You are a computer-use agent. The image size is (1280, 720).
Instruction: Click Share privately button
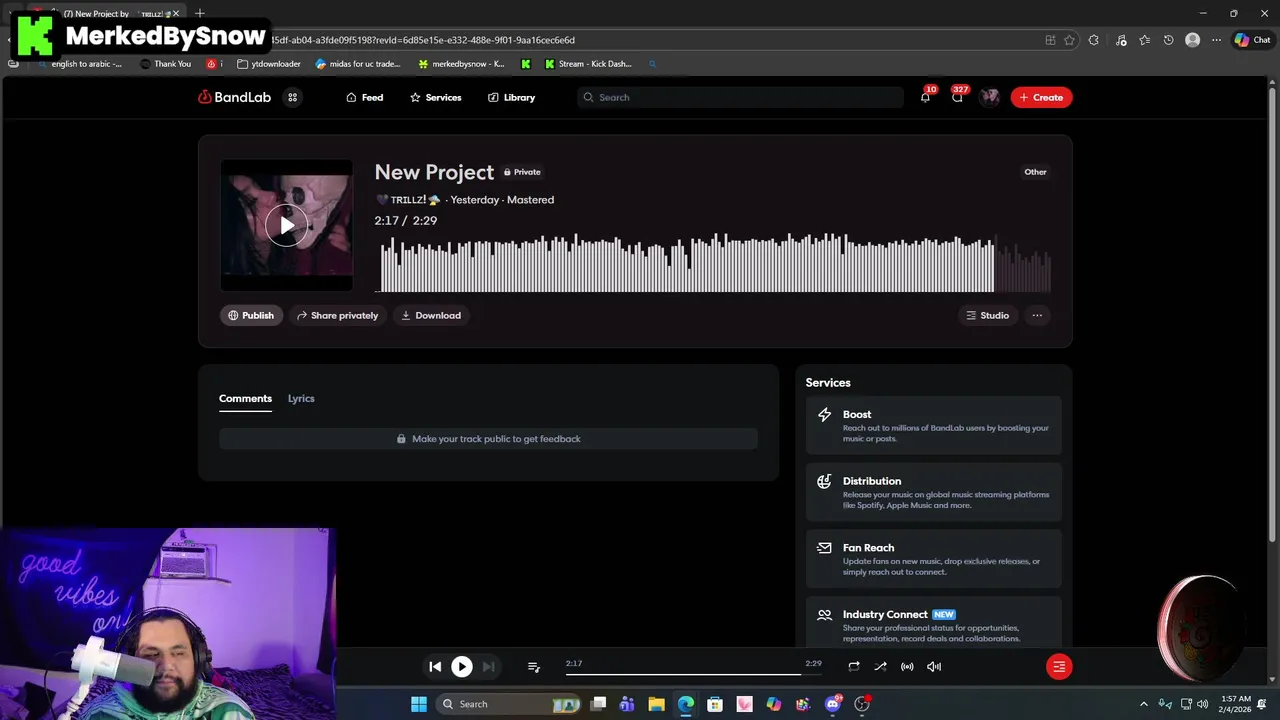[x=337, y=315]
